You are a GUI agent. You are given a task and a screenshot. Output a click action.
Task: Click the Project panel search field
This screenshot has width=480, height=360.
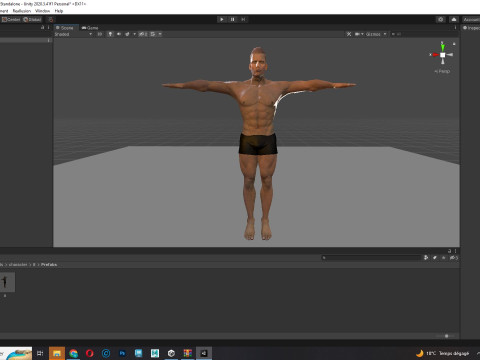(x=372, y=257)
